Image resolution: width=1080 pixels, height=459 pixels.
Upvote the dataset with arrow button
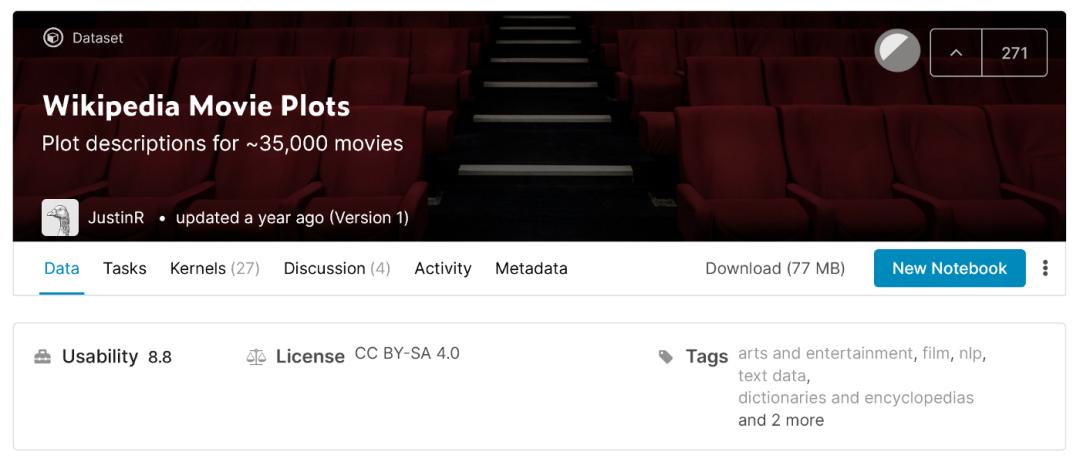[956, 53]
